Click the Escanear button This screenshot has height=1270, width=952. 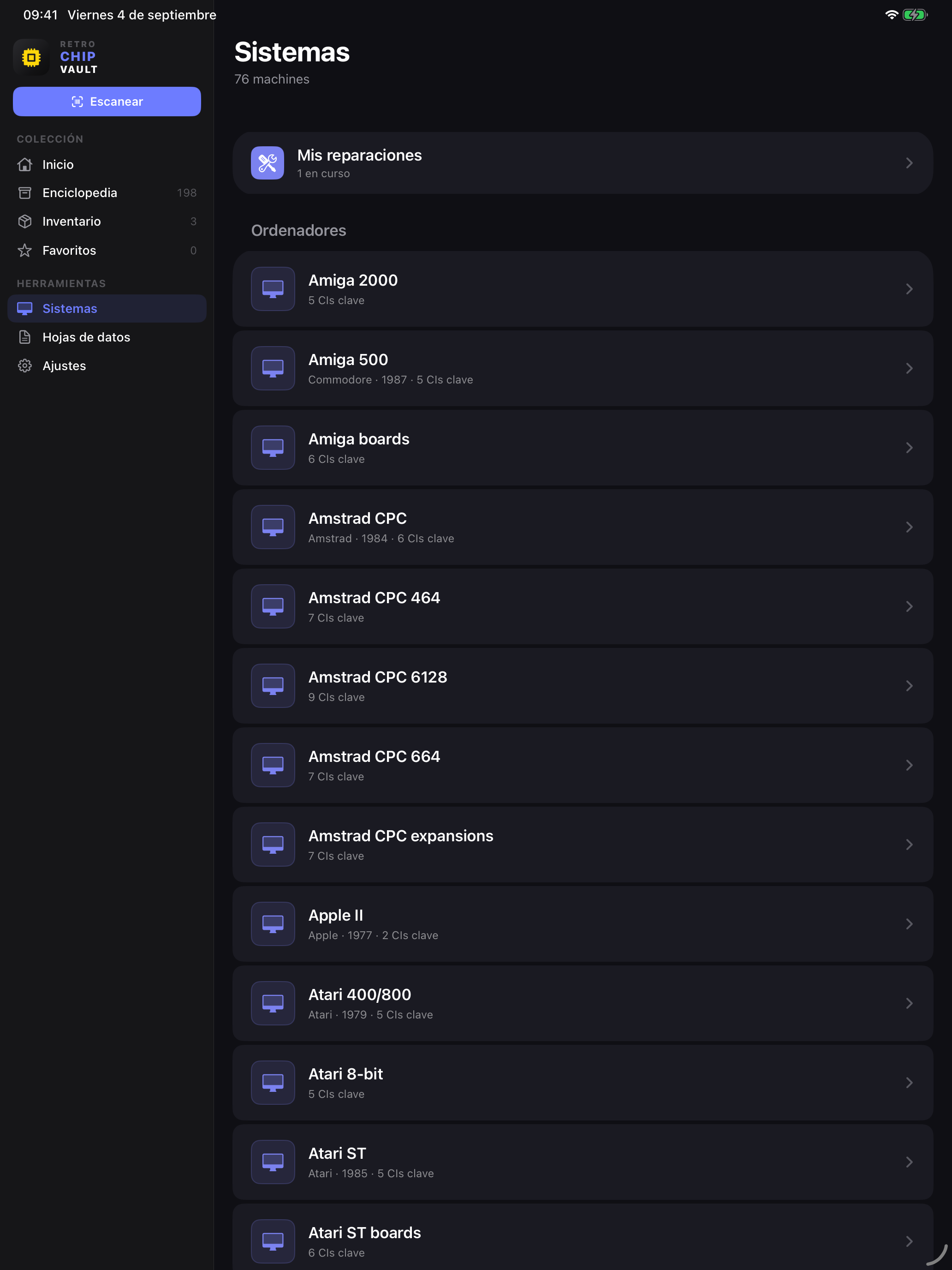click(x=107, y=102)
